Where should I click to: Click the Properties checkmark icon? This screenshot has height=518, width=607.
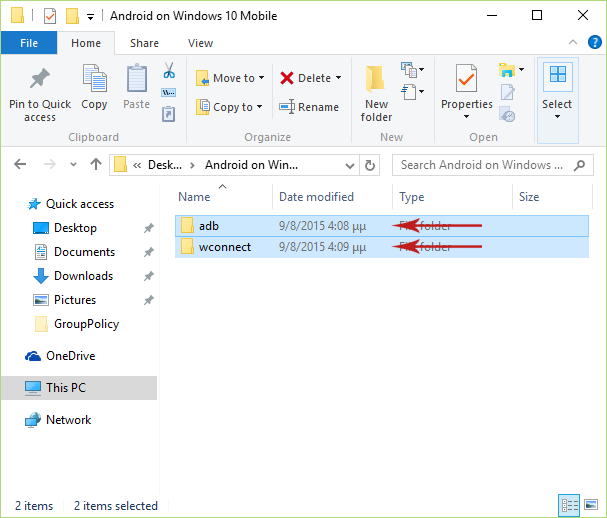pos(466,78)
